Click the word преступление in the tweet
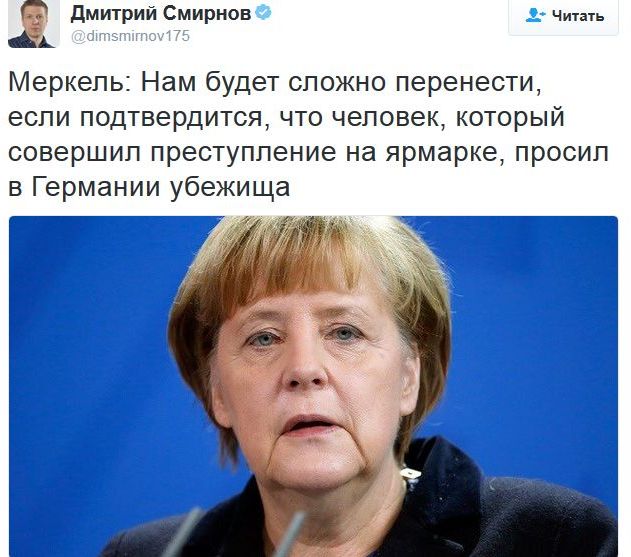The height and width of the screenshot is (557, 631). click(x=244, y=153)
